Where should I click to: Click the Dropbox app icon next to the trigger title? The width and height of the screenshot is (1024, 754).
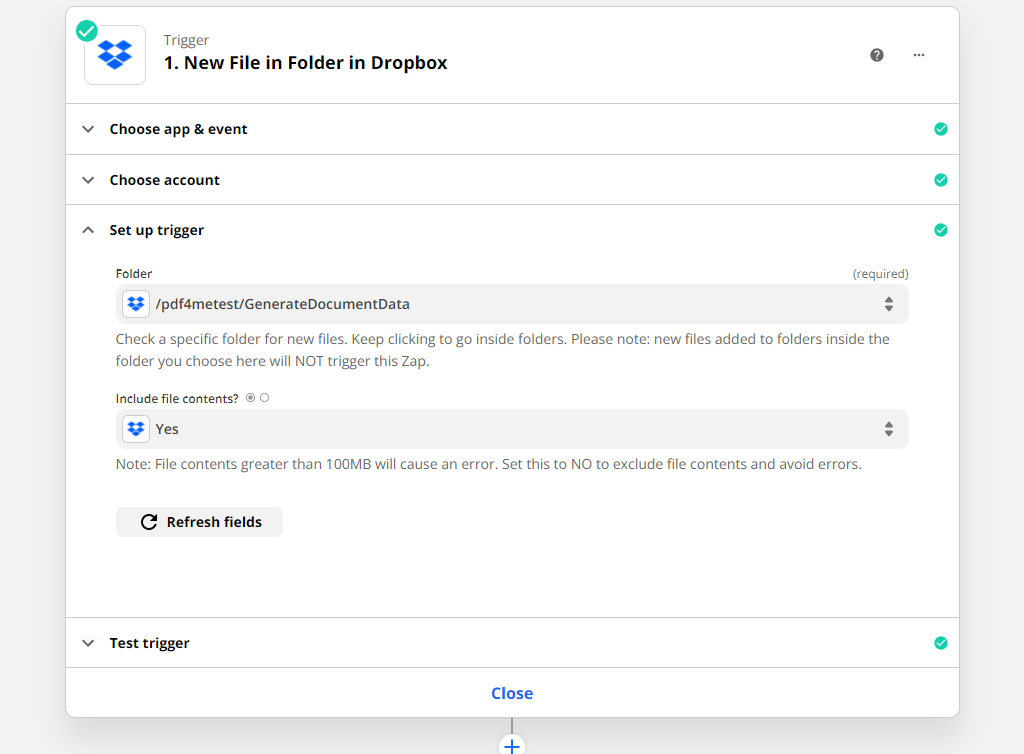point(114,55)
